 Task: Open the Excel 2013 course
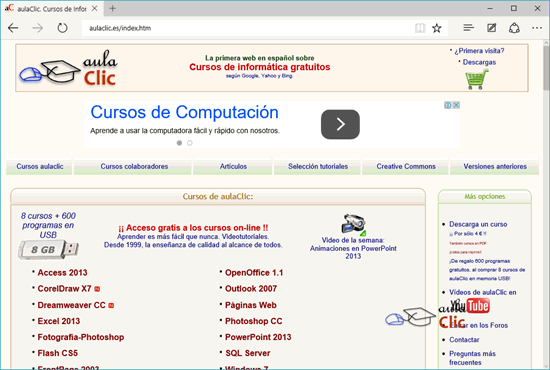(x=59, y=321)
